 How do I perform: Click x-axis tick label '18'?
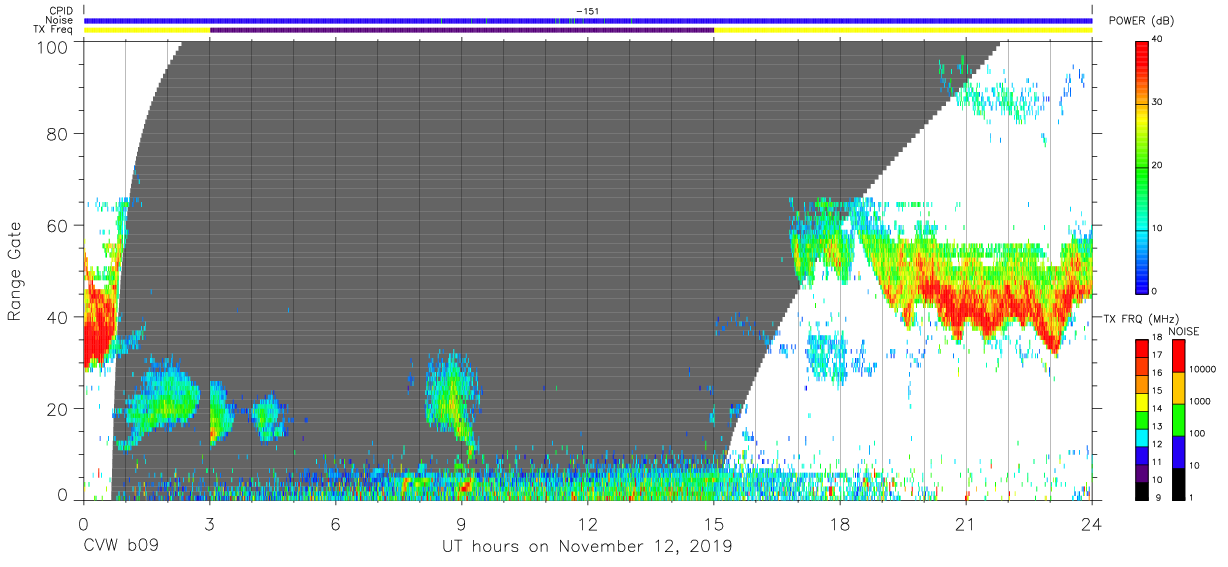pos(840,524)
